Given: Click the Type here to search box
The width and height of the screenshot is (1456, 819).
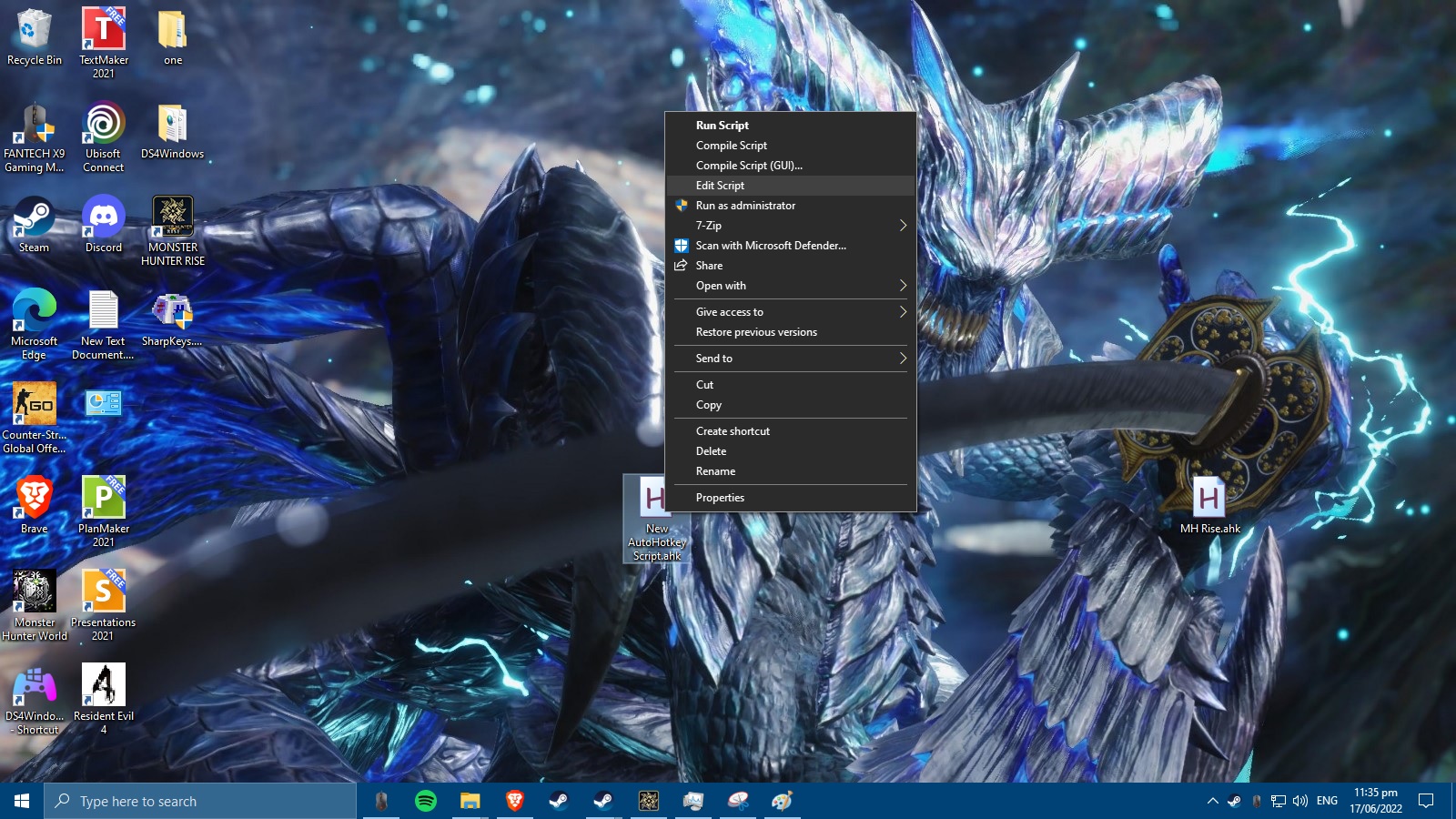Looking at the screenshot, I should tap(200, 801).
